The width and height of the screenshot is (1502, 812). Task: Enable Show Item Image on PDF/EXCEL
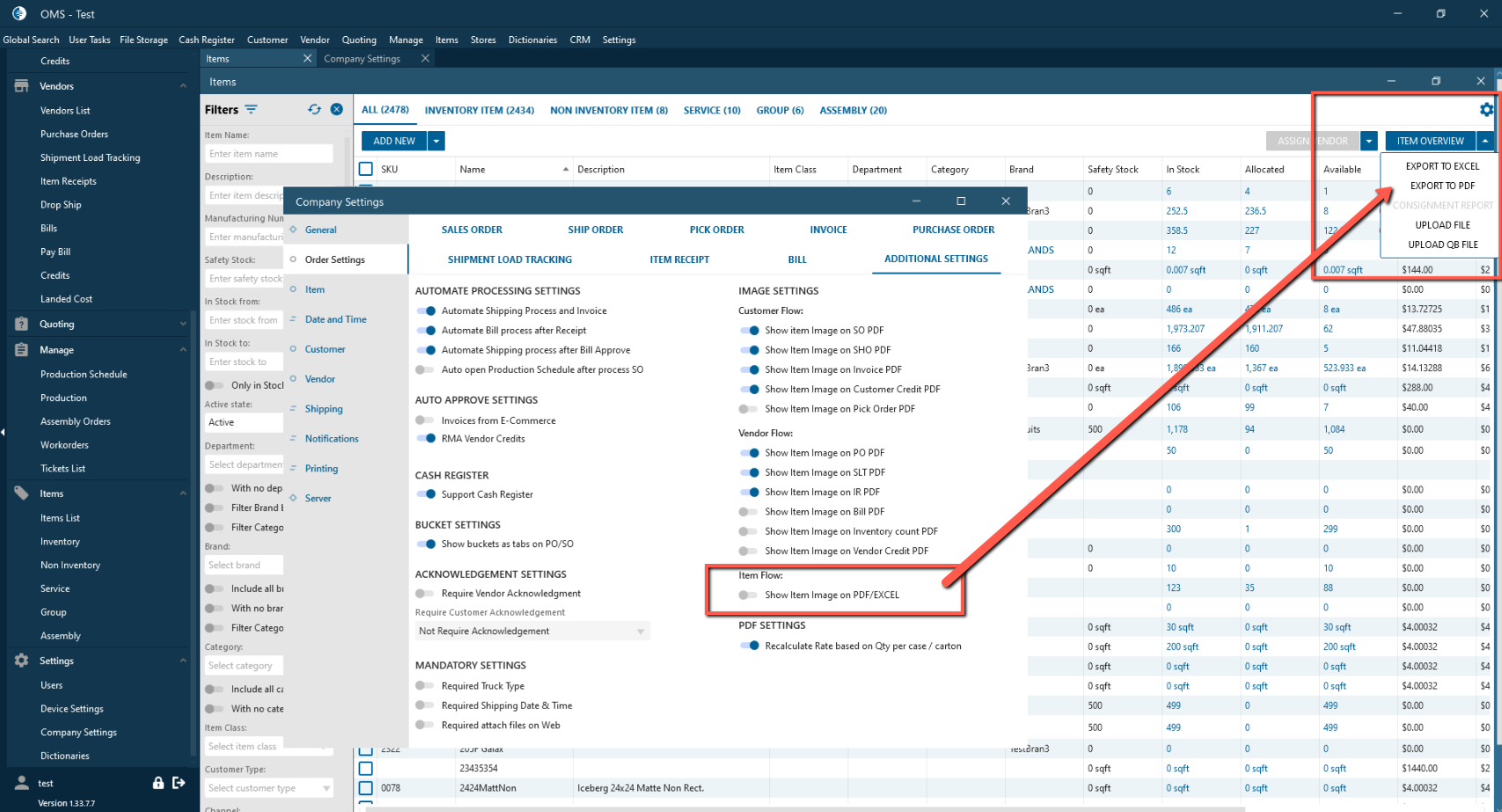(x=749, y=595)
